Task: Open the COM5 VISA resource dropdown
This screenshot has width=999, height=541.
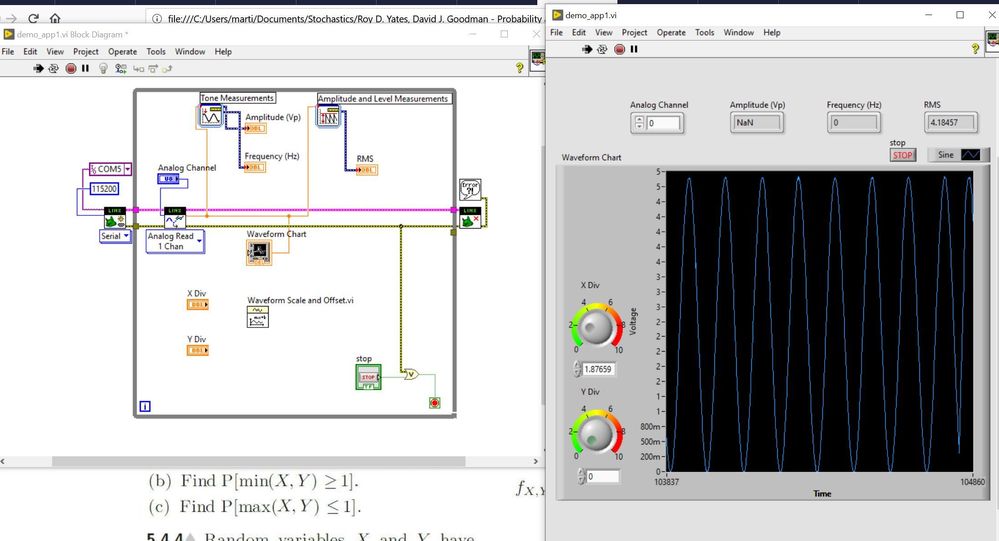Action: 128,169
